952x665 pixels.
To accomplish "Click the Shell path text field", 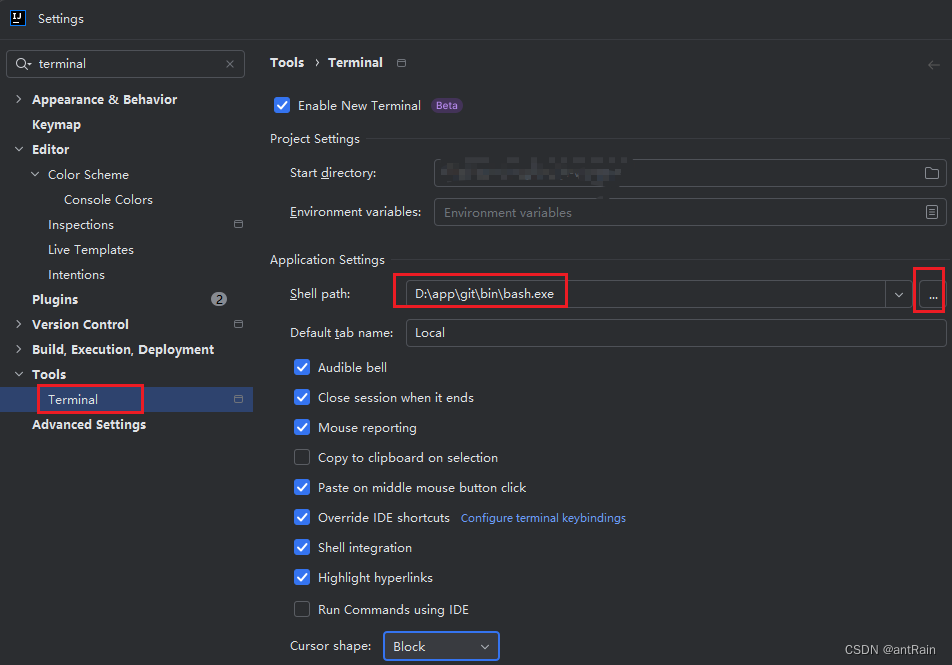I will [x=645, y=295].
